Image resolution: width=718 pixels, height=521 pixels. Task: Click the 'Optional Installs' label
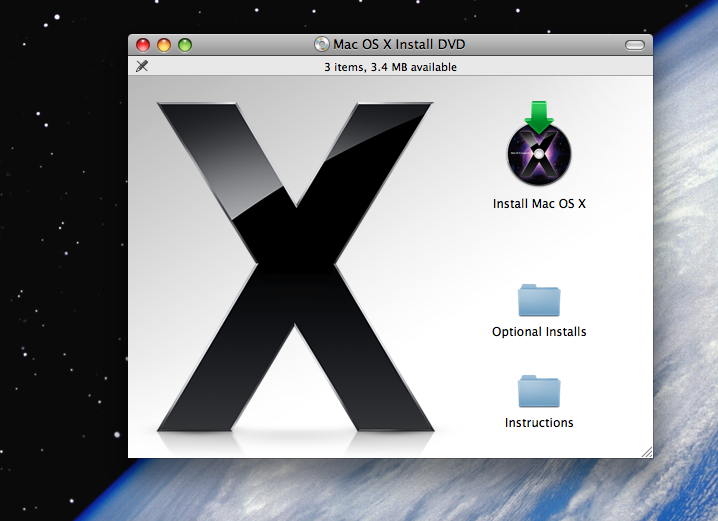[x=539, y=331]
